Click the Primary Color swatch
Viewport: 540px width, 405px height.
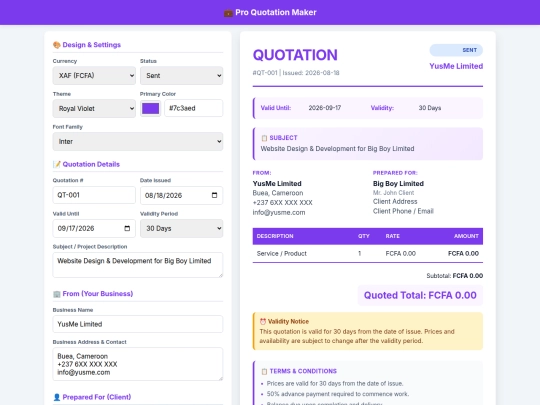150,108
